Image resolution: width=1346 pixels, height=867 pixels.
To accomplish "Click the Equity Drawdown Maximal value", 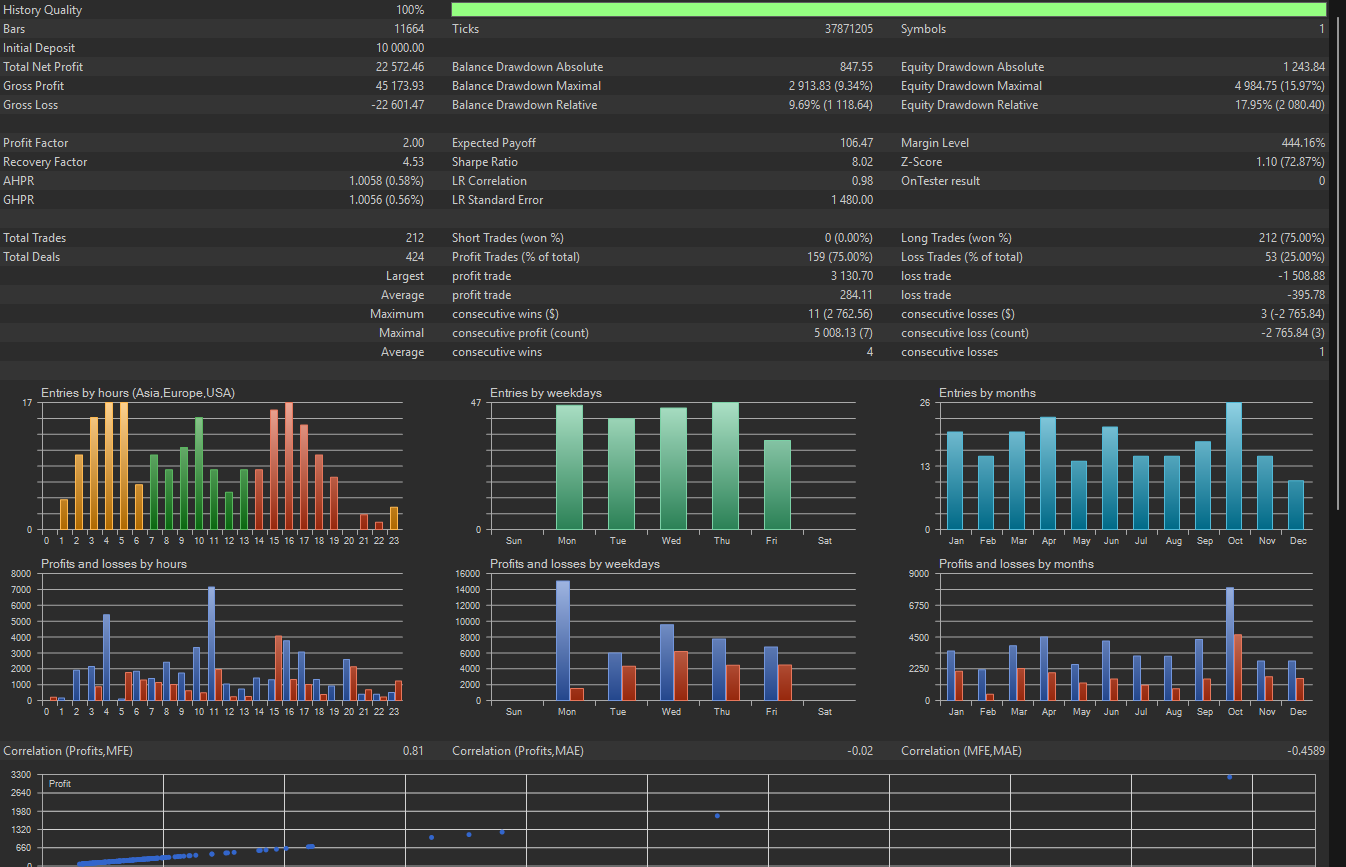I will coord(1279,86).
